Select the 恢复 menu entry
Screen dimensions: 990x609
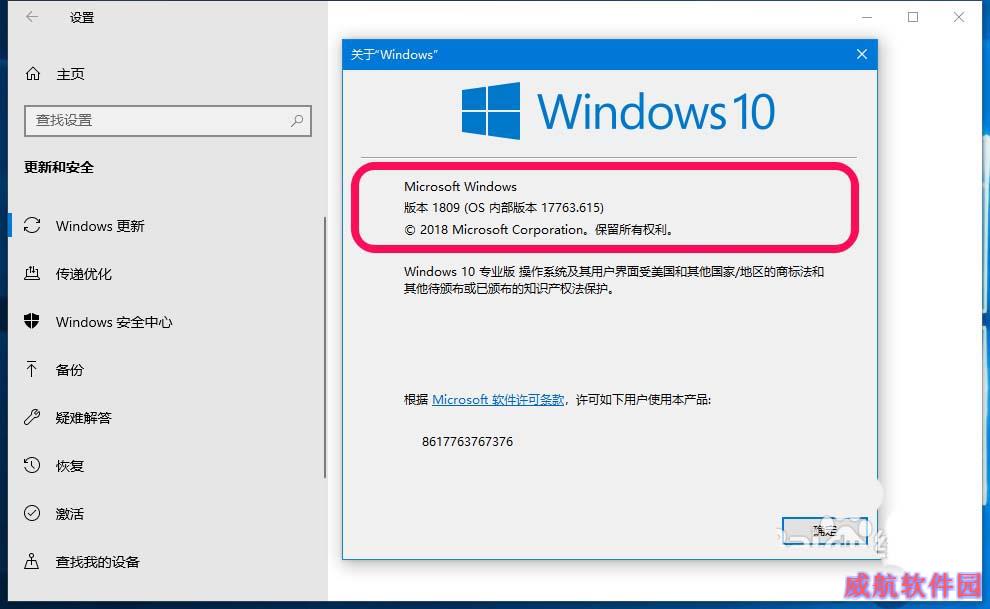167,465
